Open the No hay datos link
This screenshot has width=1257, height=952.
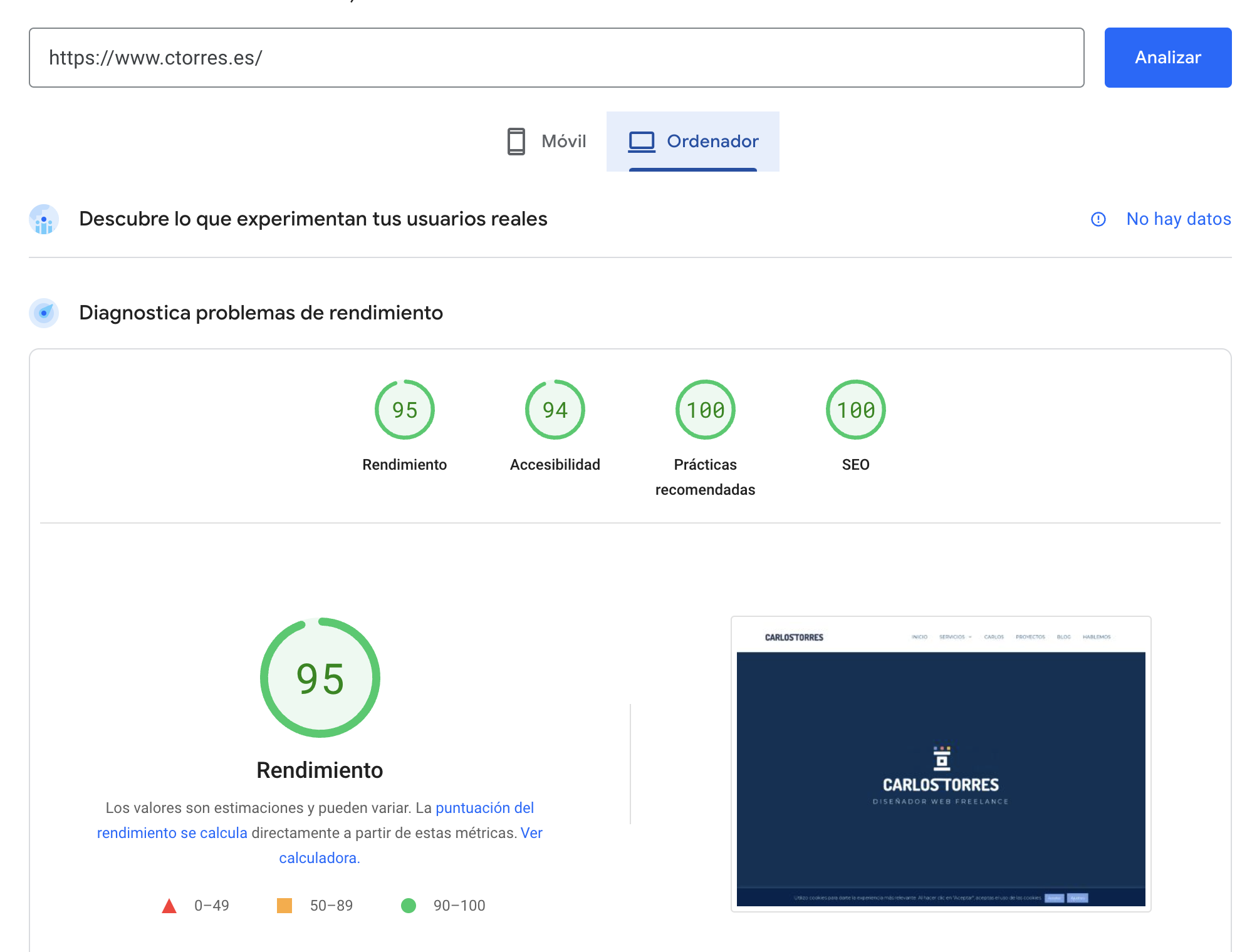[1178, 219]
